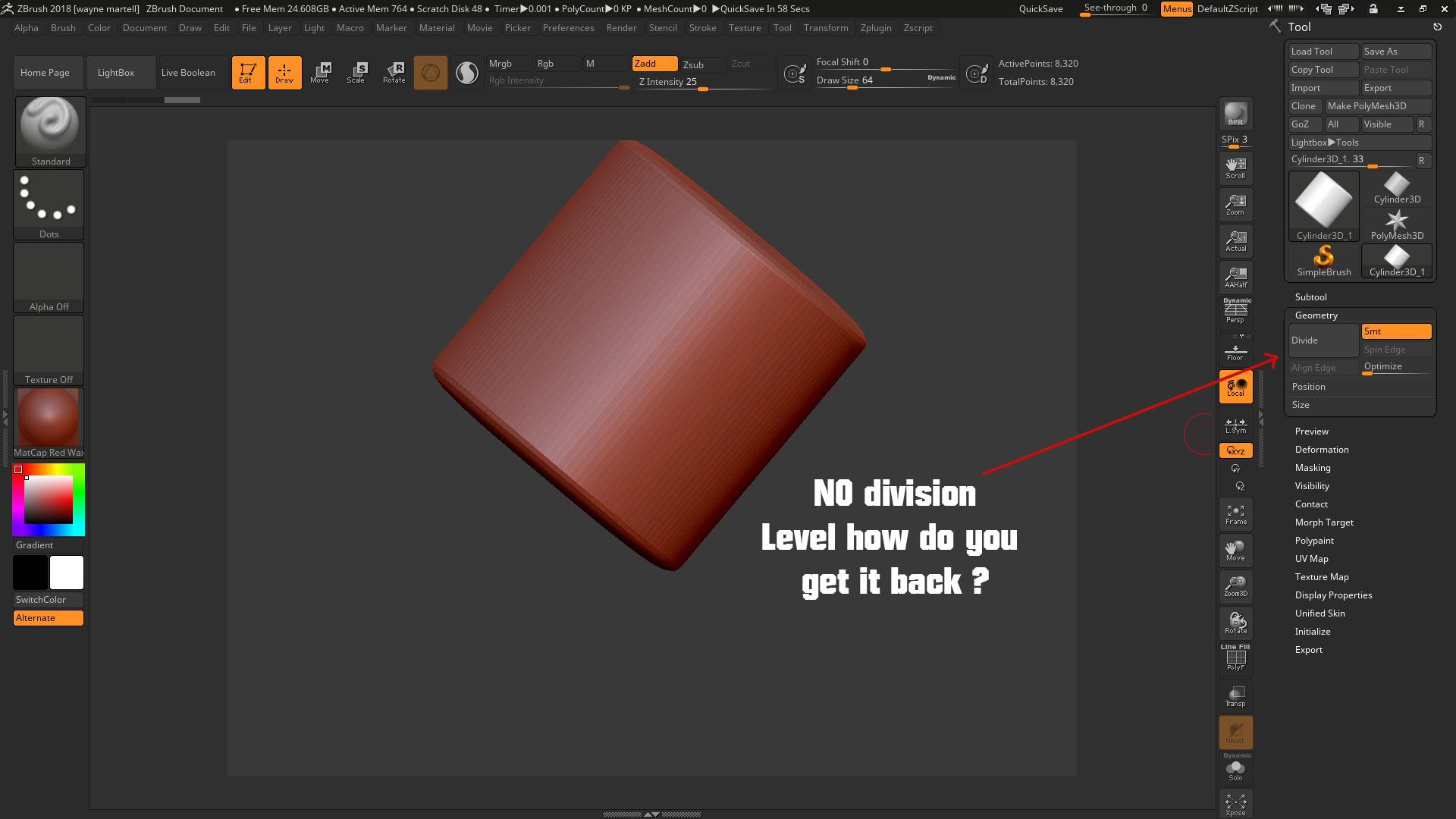Click the QuickSave button
The image size is (1456, 819).
[1040, 9]
